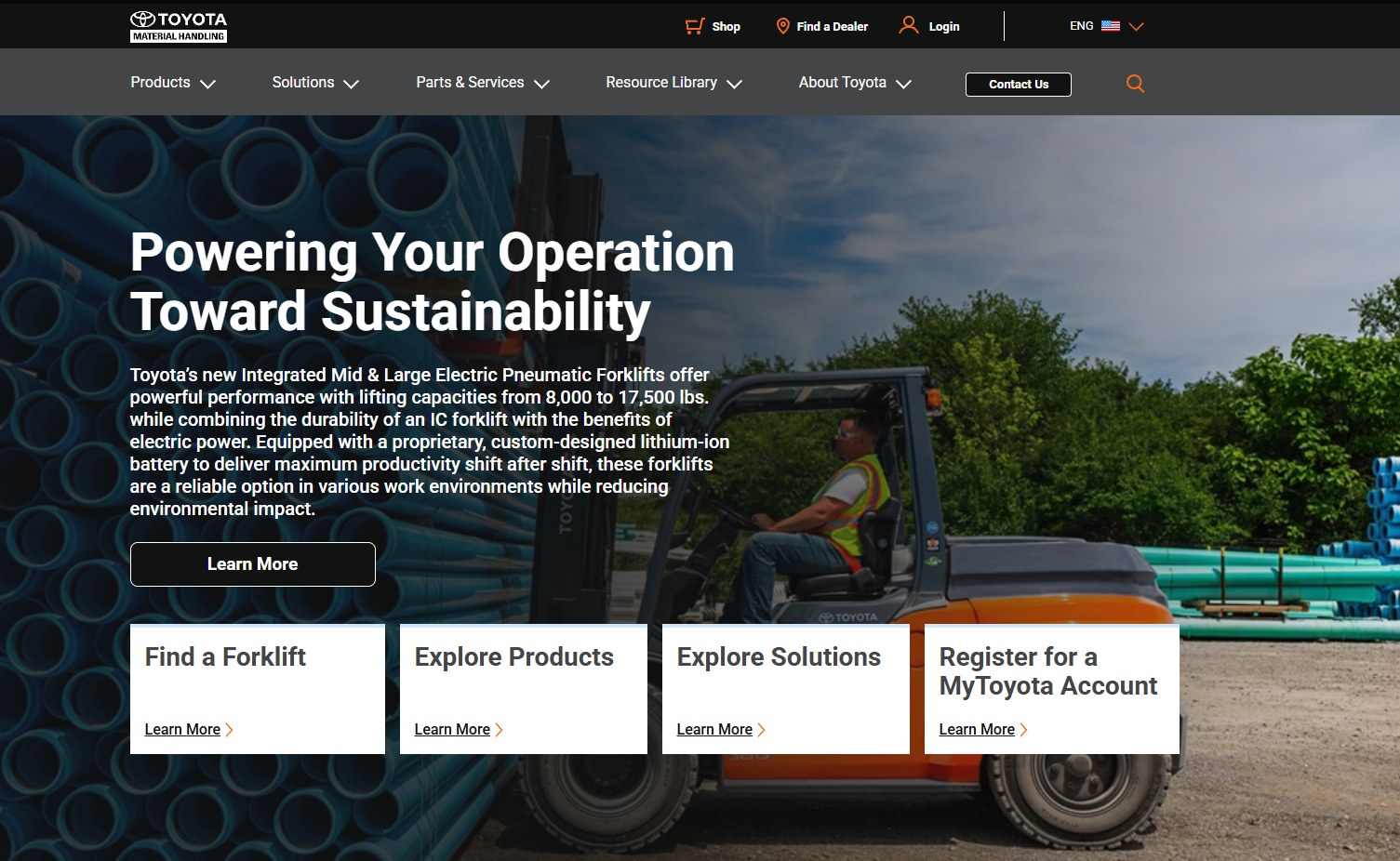Viewport: 1400px width, 861px height.
Task: Click the paragraph about Electric Pneumatic Forklifts
Action: tap(430, 442)
